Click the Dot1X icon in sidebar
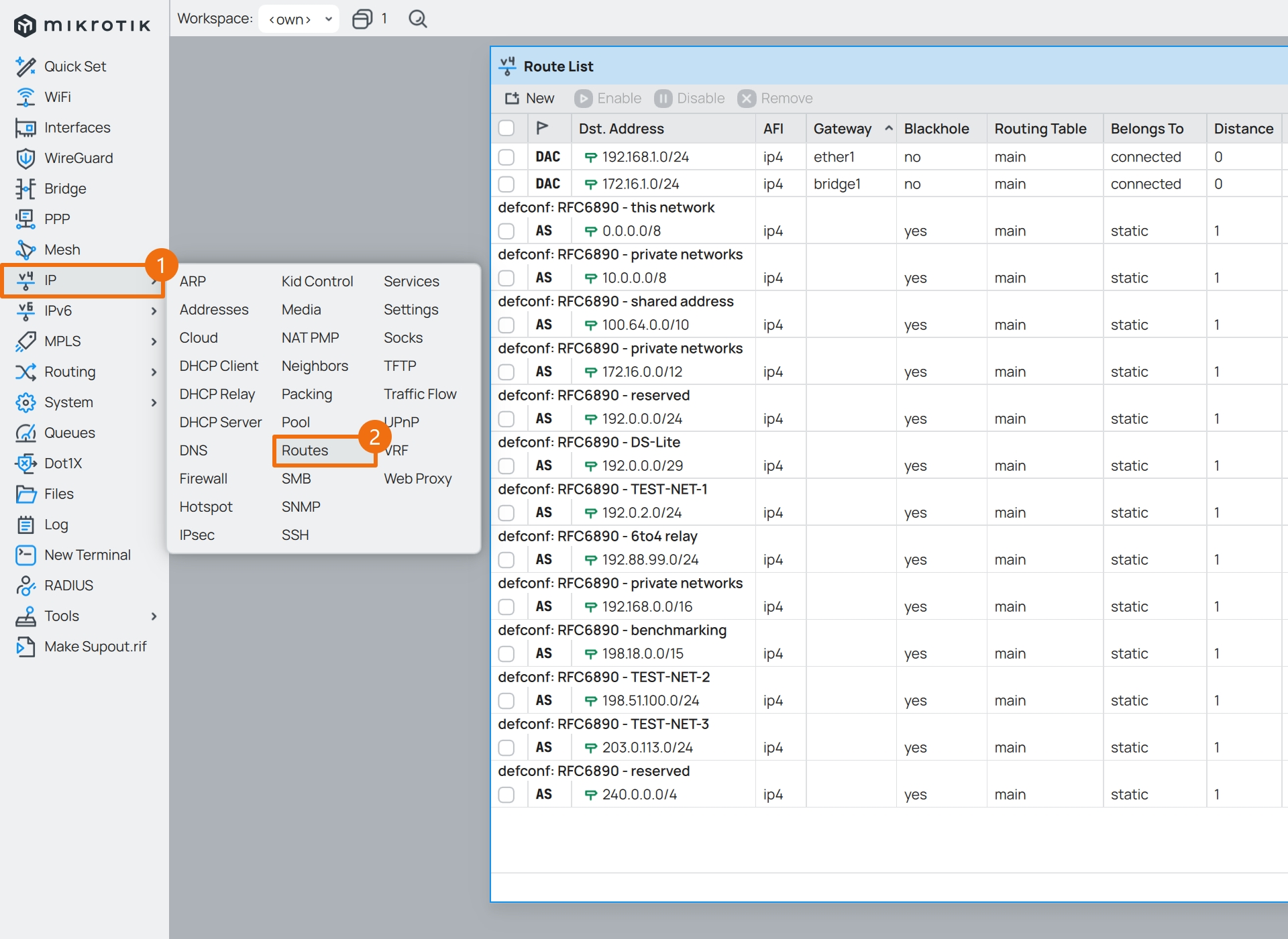The height and width of the screenshot is (939, 1288). (x=25, y=463)
